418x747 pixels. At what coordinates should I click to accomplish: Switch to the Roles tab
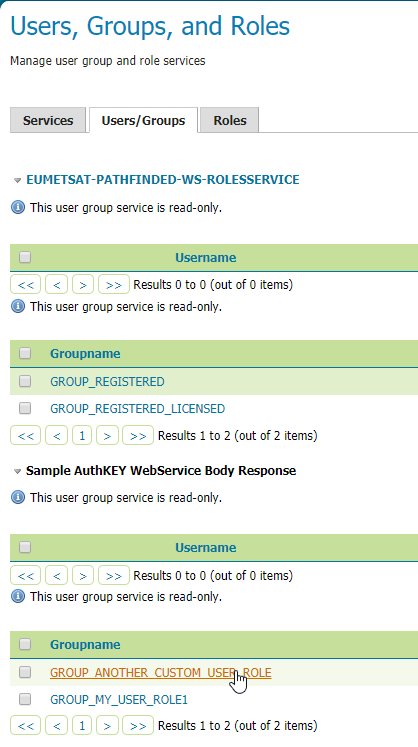point(230,121)
